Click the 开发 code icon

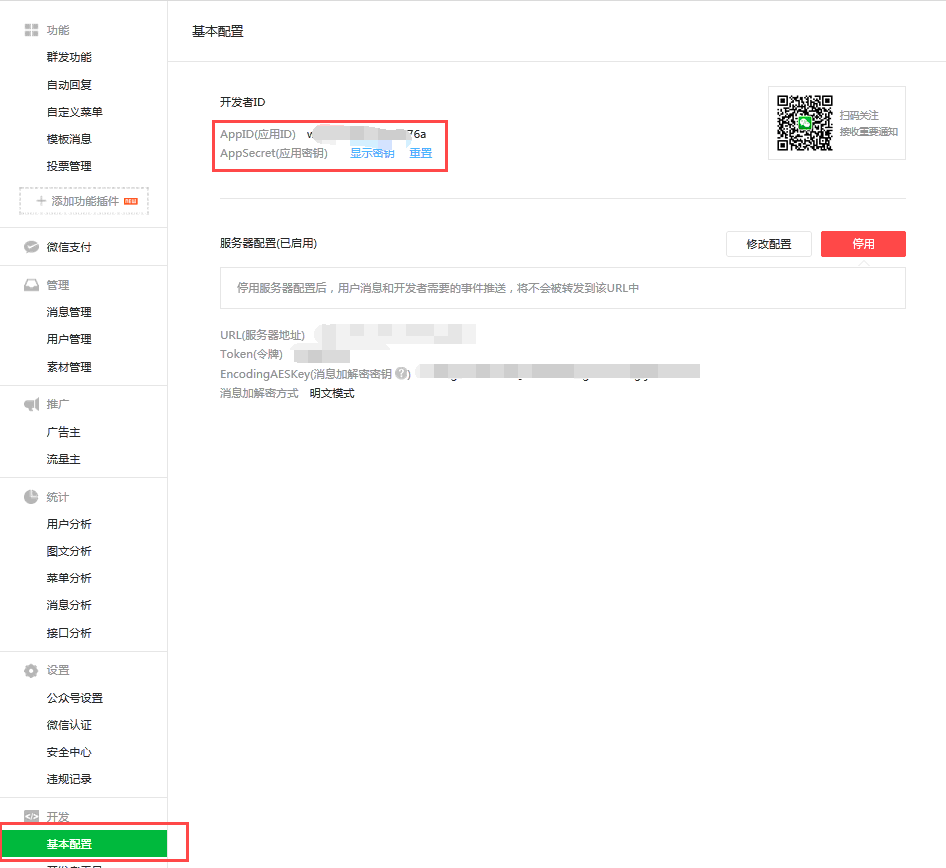coord(31,816)
